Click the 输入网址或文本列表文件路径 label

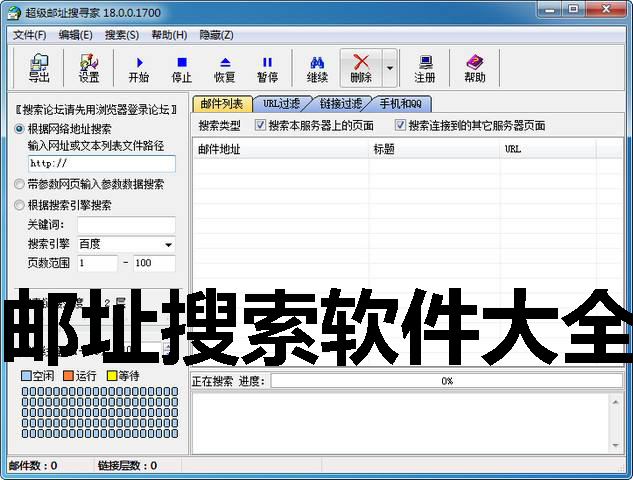[x=96, y=146]
